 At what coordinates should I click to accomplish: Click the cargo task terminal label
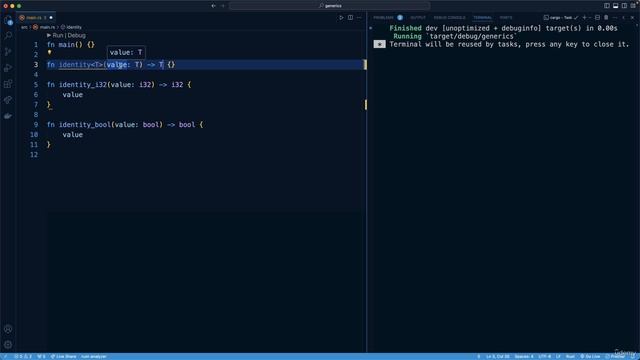[x=561, y=18]
